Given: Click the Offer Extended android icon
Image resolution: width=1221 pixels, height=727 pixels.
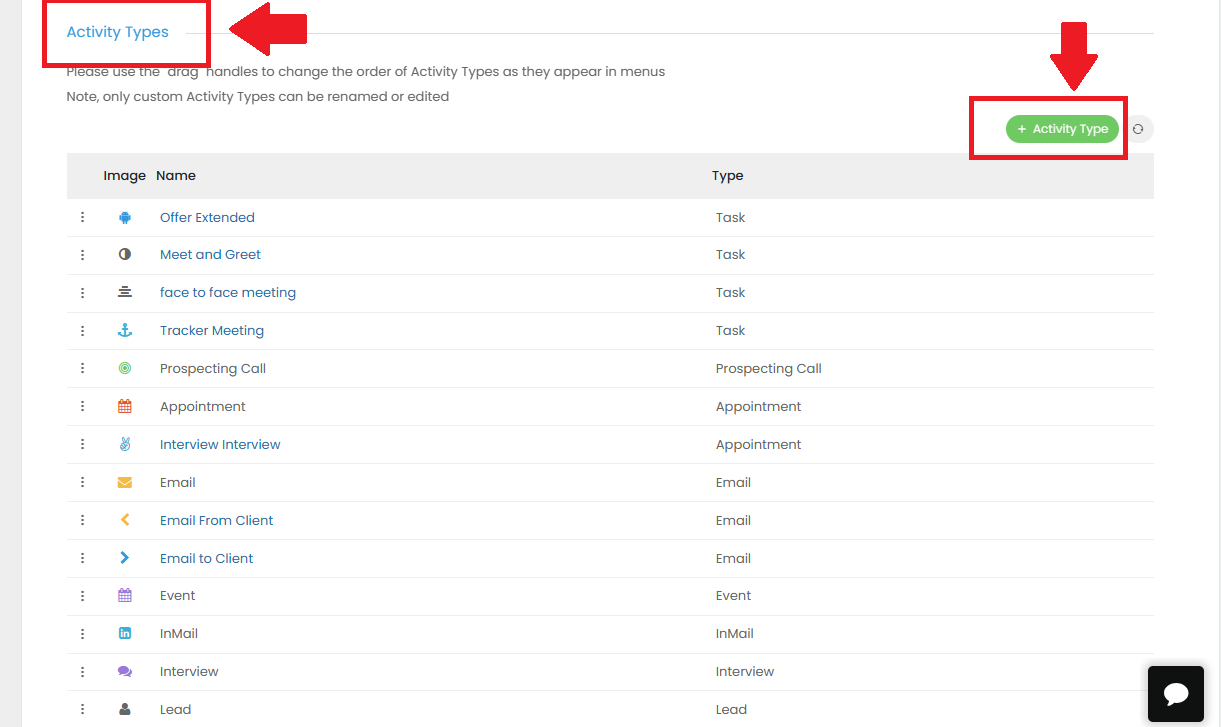Looking at the screenshot, I should point(125,217).
